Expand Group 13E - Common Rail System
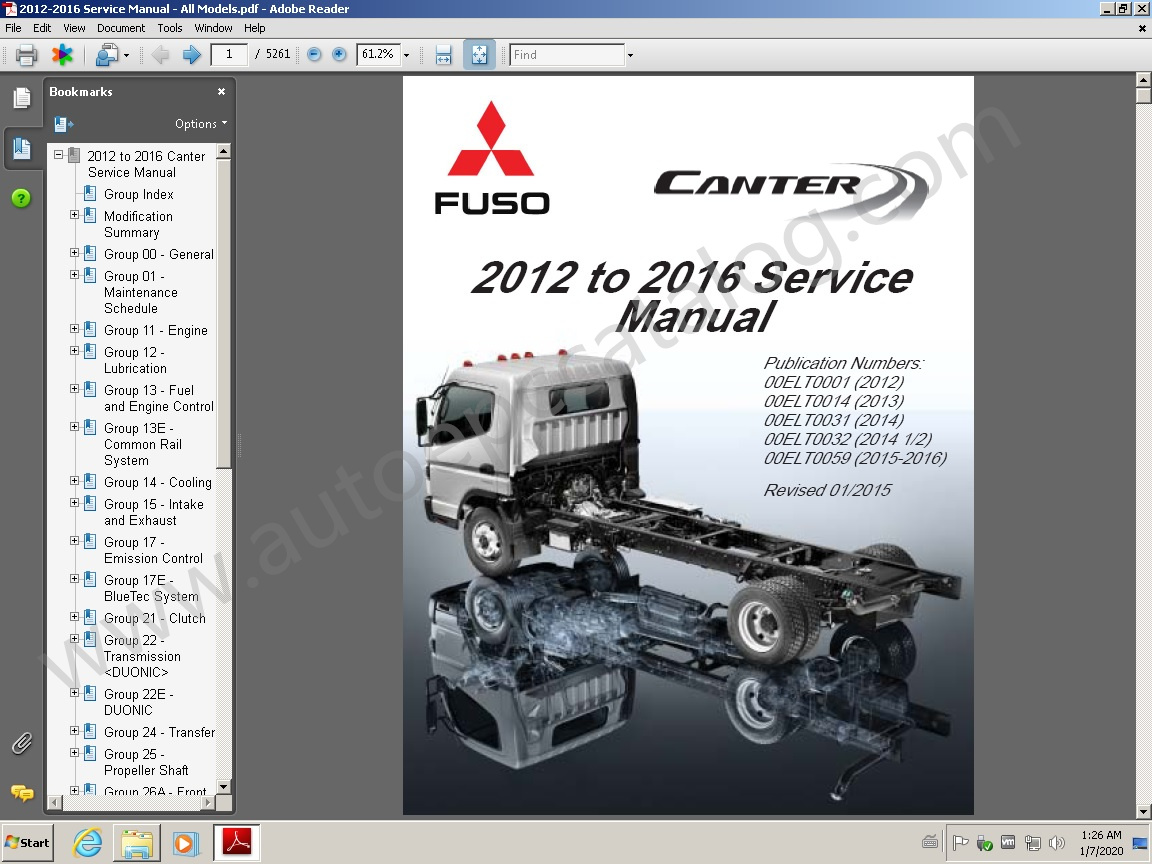This screenshot has height=864, width=1152. [x=74, y=427]
